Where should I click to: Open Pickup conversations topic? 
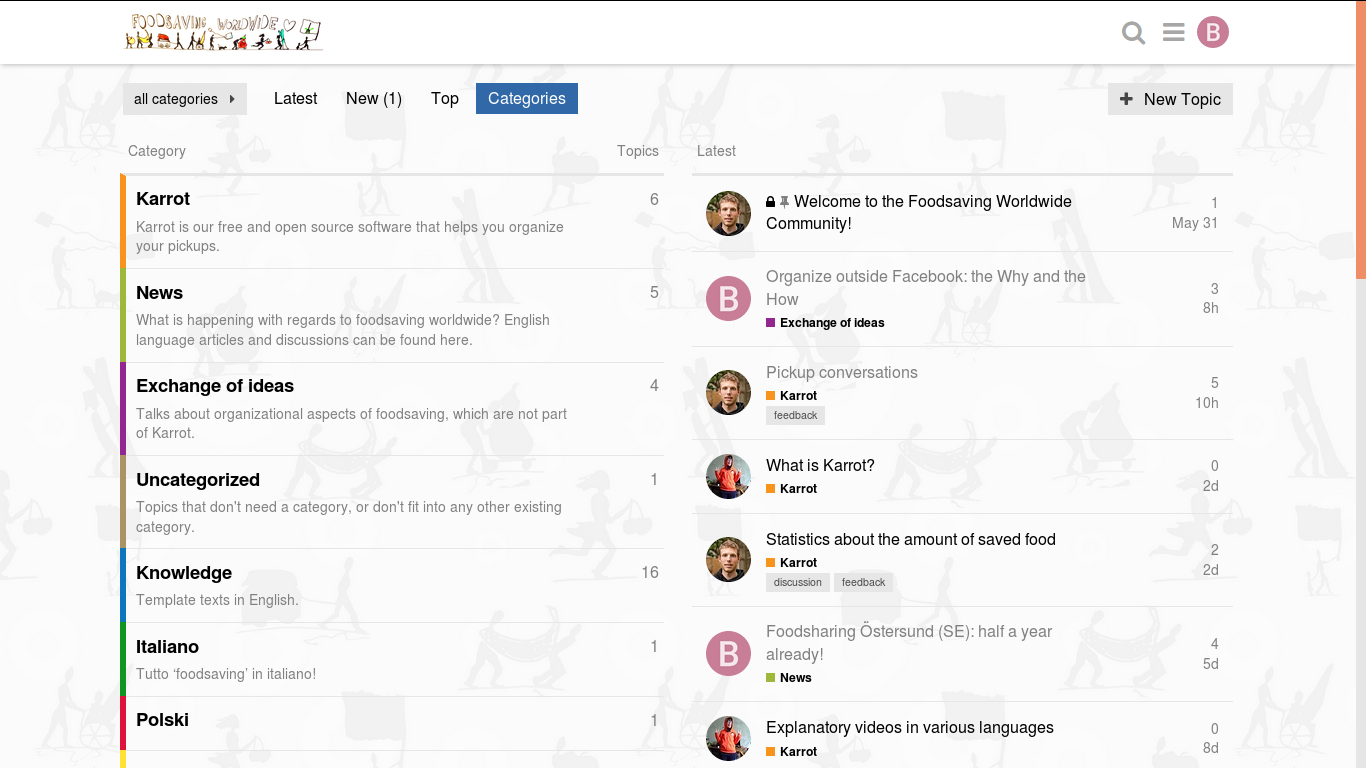tap(842, 372)
